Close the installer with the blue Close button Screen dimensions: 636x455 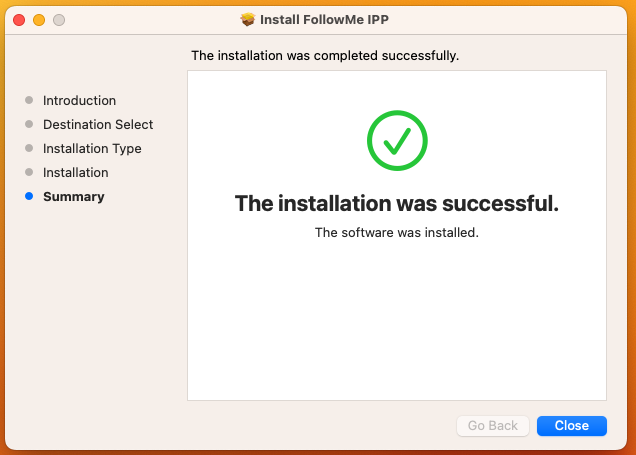point(572,426)
